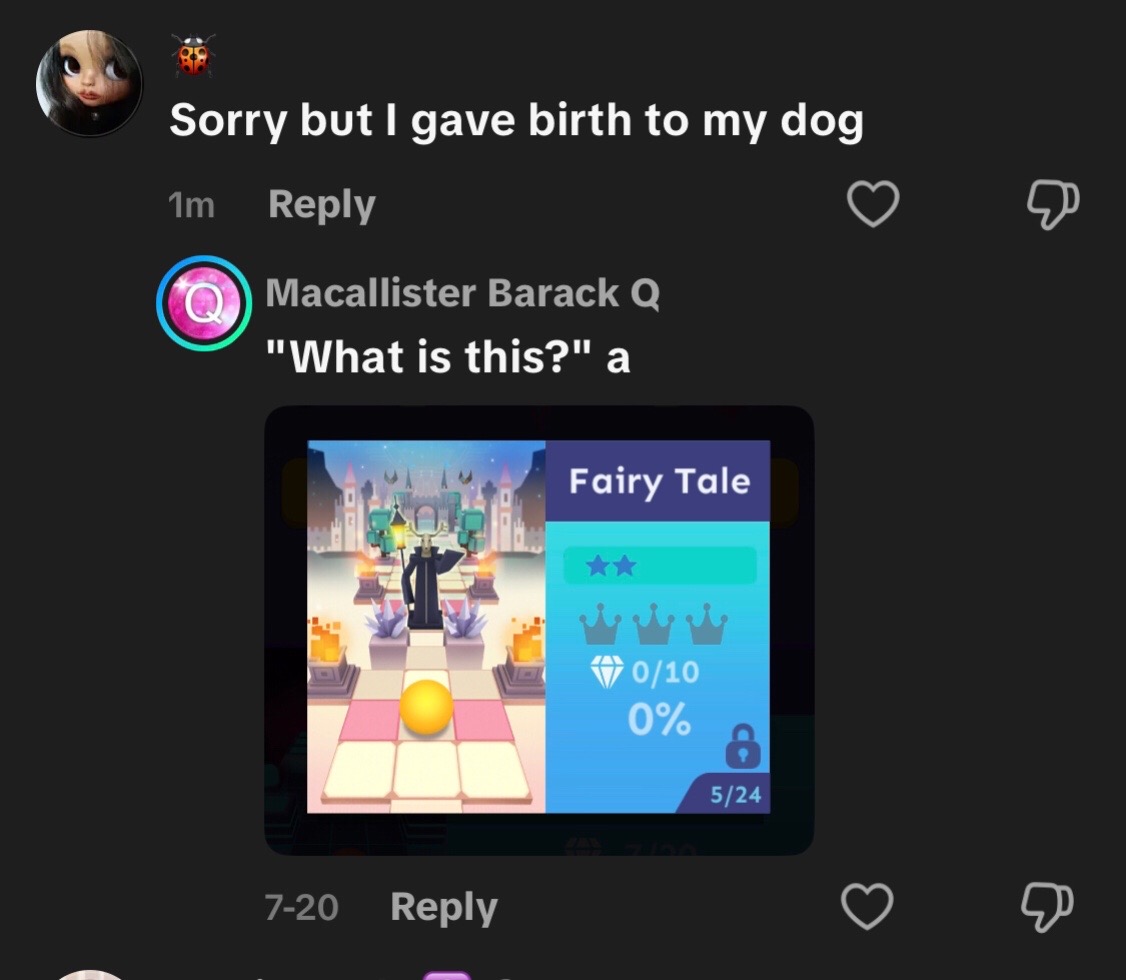Like Macallister Barack Q's reply
1126x980 pixels.
click(x=867, y=906)
